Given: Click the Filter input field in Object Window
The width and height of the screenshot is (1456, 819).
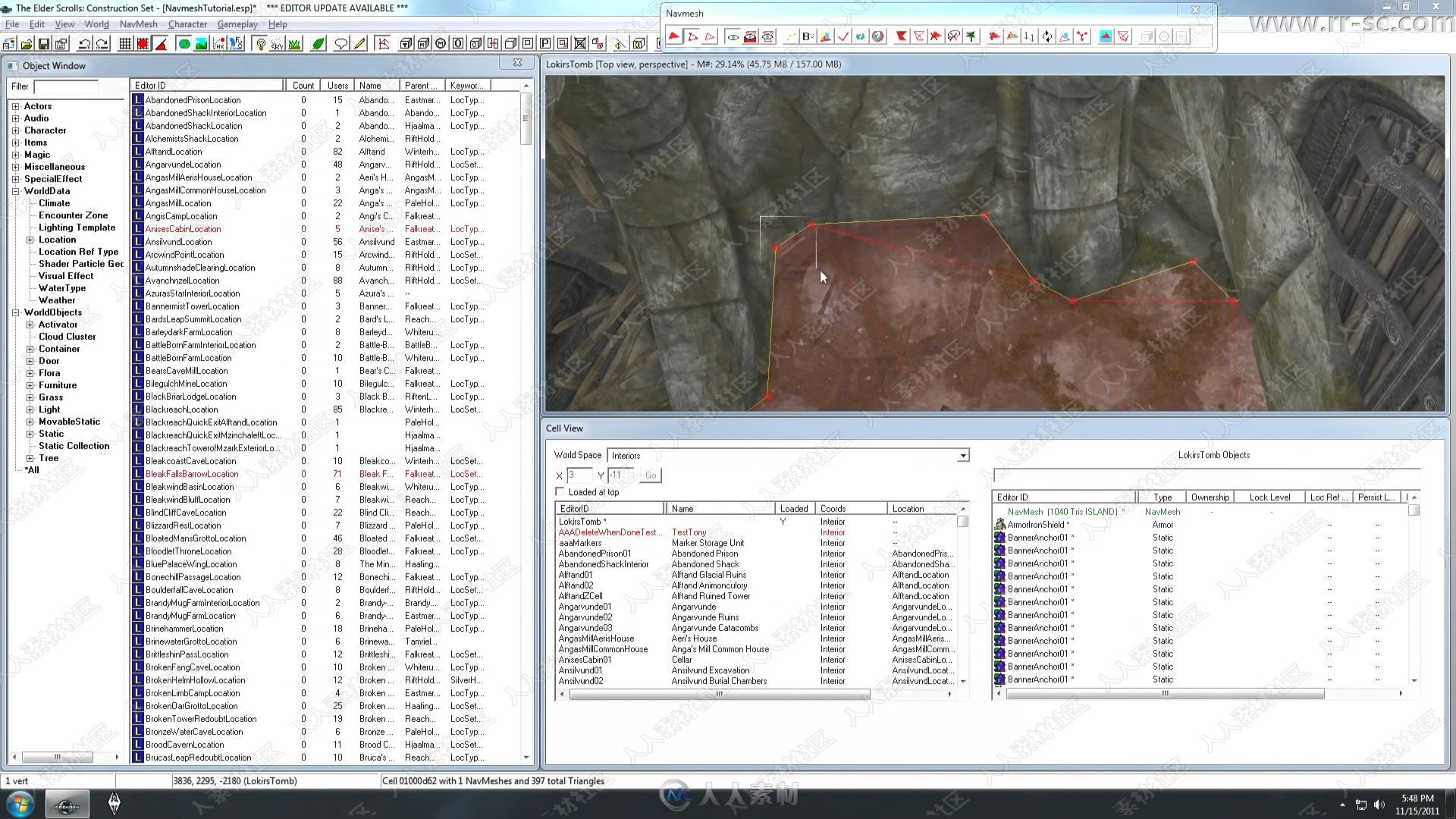Looking at the screenshot, I should (75, 85).
